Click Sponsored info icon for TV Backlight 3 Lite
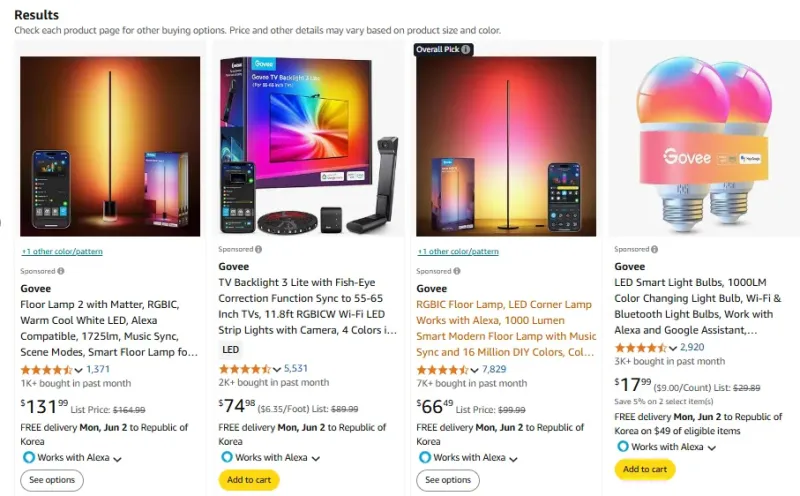This screenshot has width=800, height=496. tap(258, 249)
